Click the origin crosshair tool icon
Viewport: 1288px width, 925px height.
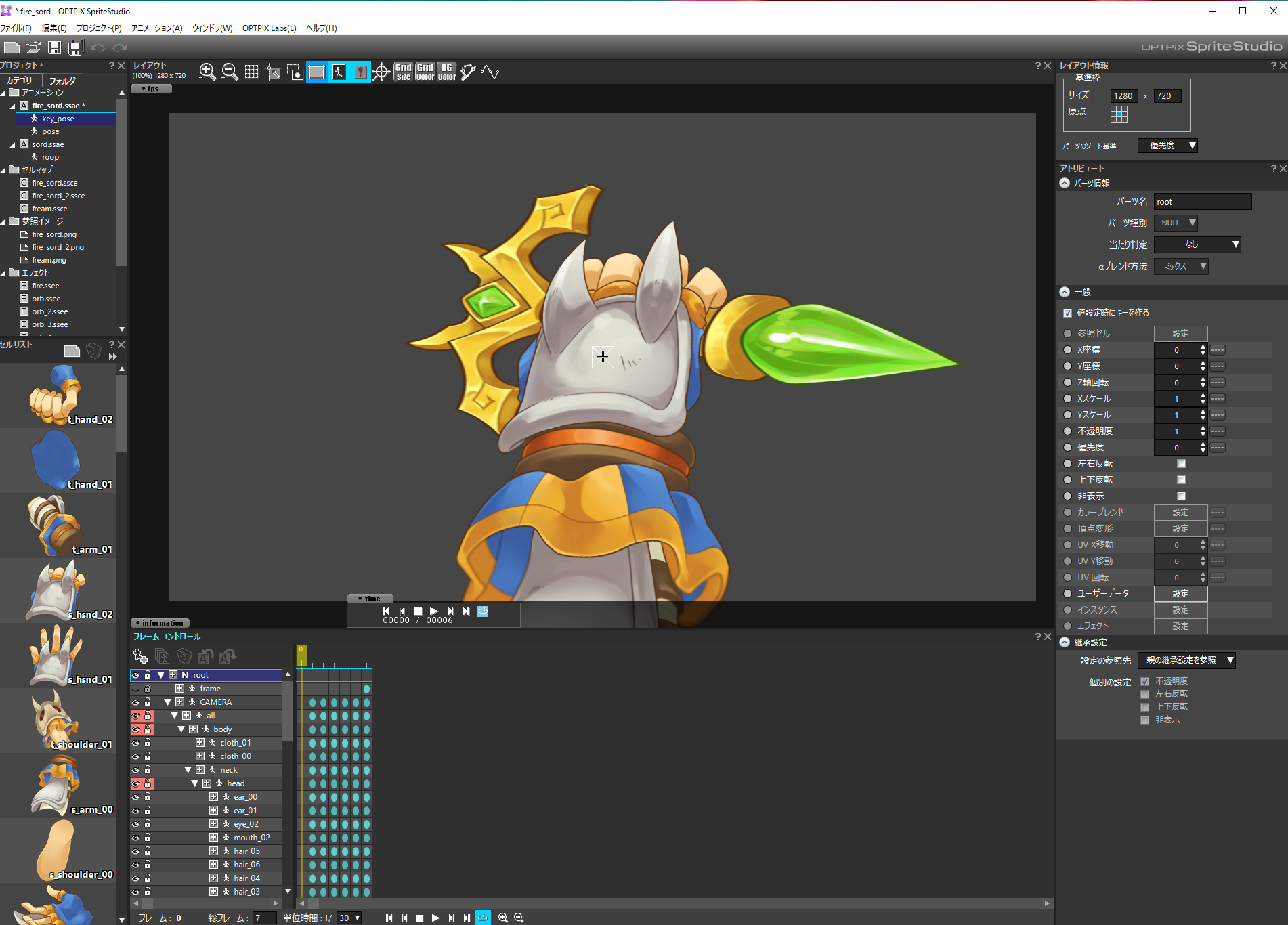[381, 72]
